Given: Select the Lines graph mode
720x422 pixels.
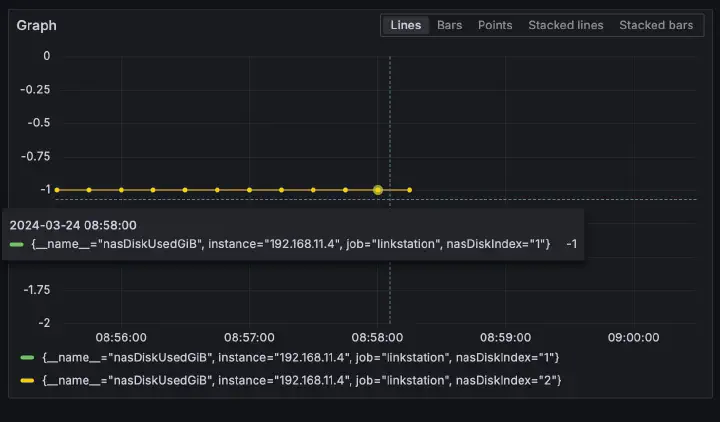Looking at the screenshot, I should pyautogui.click(x=405, y=25).
